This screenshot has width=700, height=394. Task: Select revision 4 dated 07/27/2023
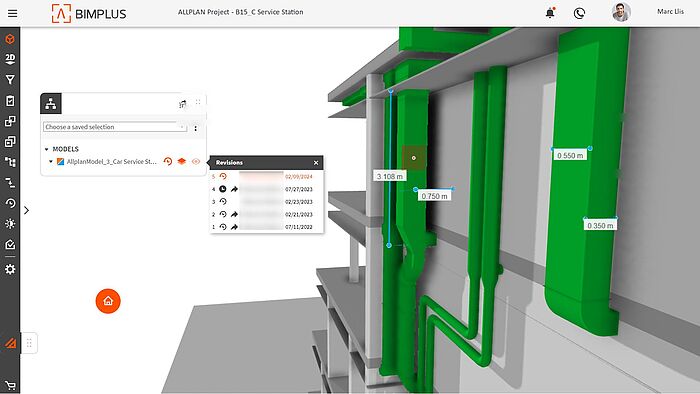267,189
